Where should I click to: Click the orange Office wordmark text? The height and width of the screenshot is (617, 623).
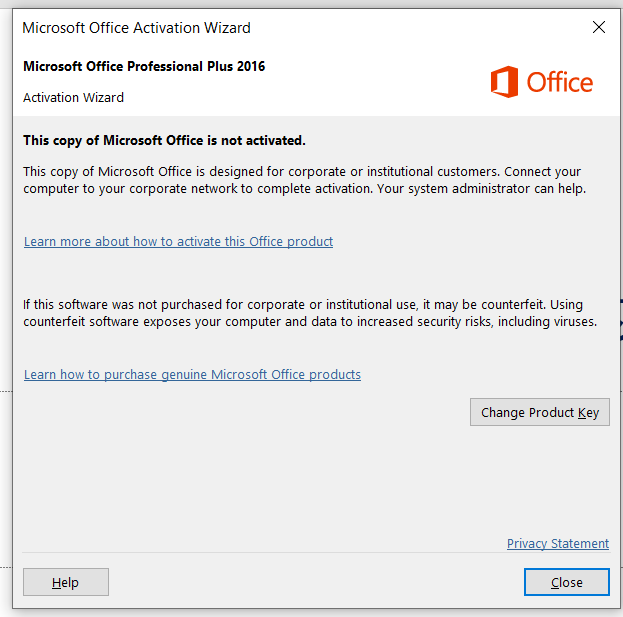pyautogui.click(x=559, y=82)
